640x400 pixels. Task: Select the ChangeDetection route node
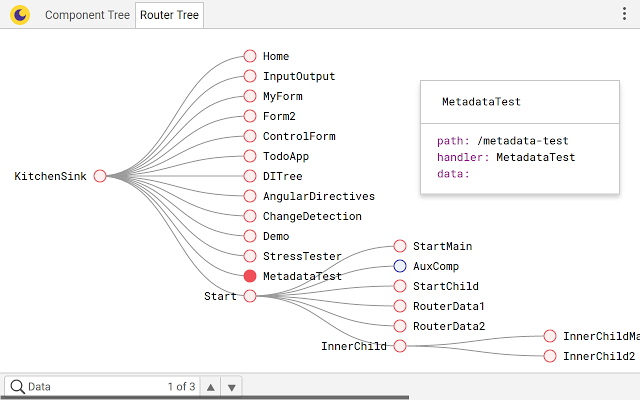[250, 216]
